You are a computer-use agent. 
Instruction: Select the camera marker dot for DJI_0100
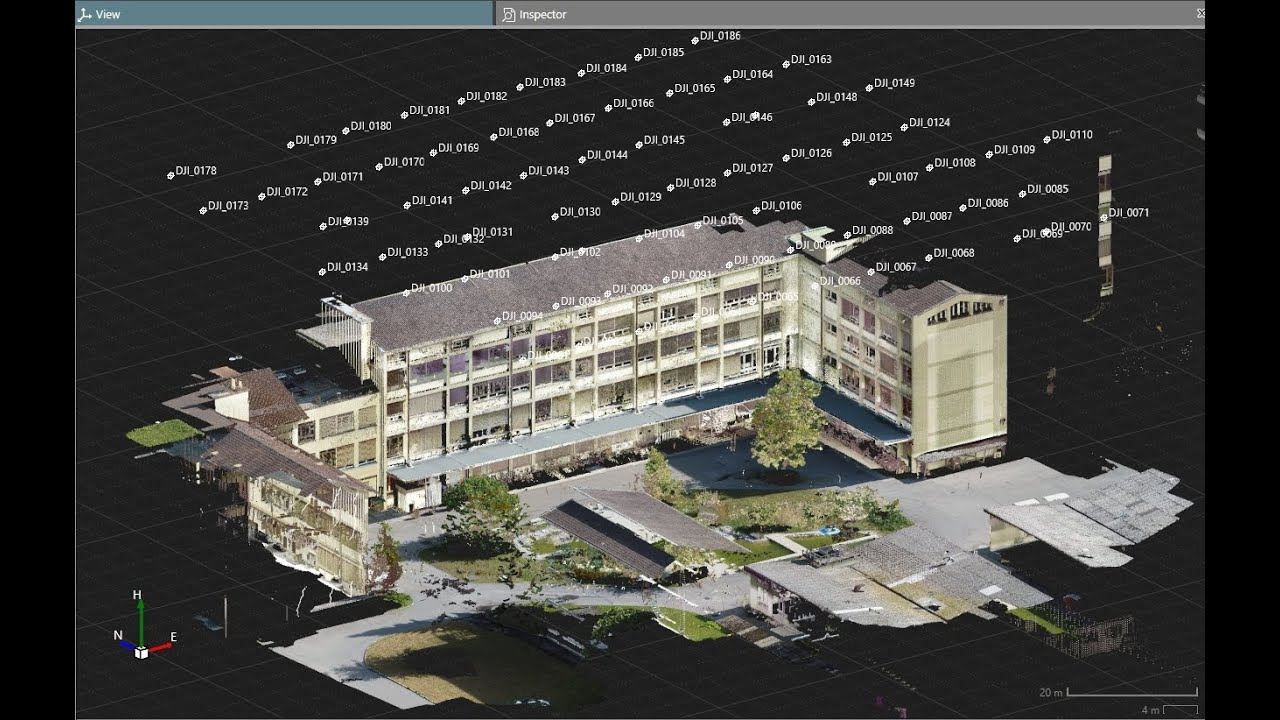tap(406, 292)
